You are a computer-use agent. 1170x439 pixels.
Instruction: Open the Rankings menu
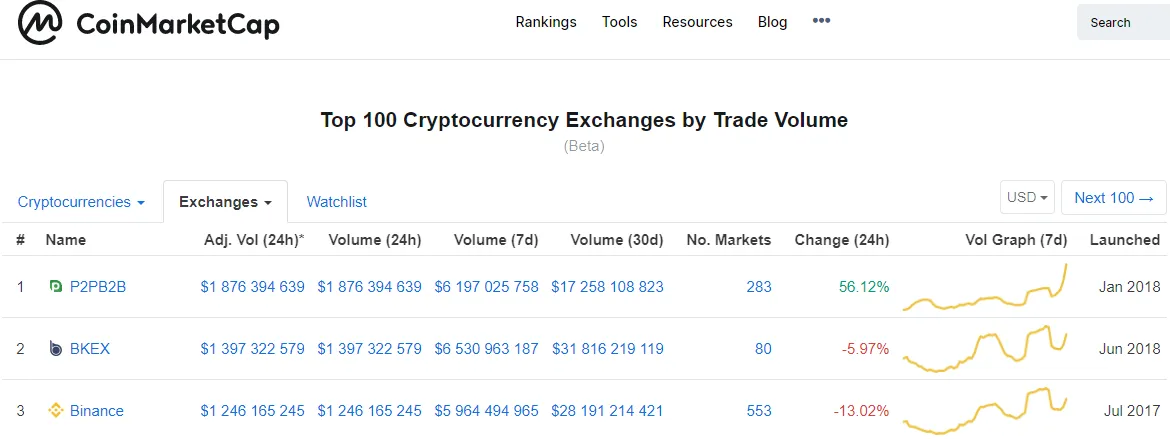(x=546, y=22)
